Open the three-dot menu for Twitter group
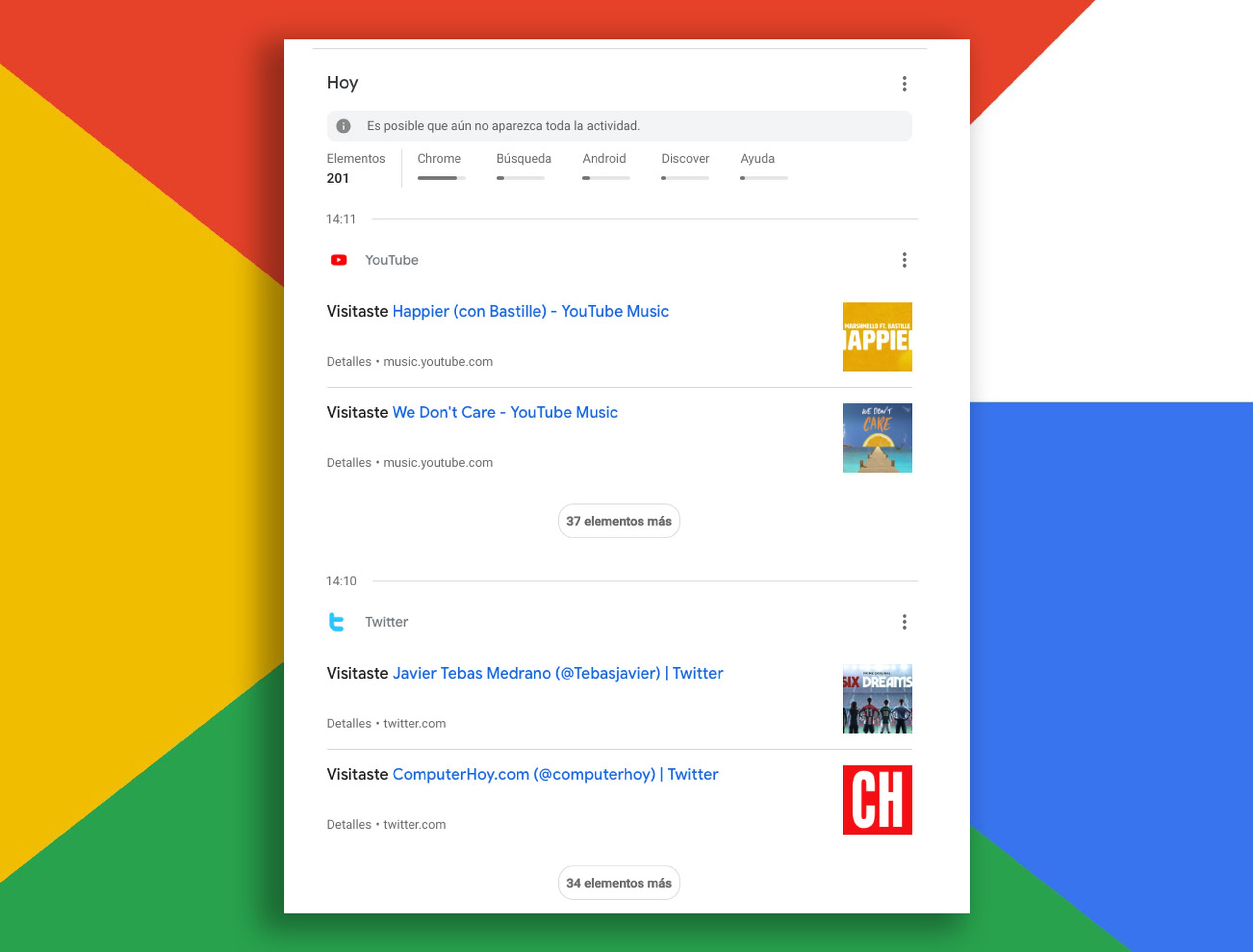The image size is (1253, 952). [x=904, y=622]
